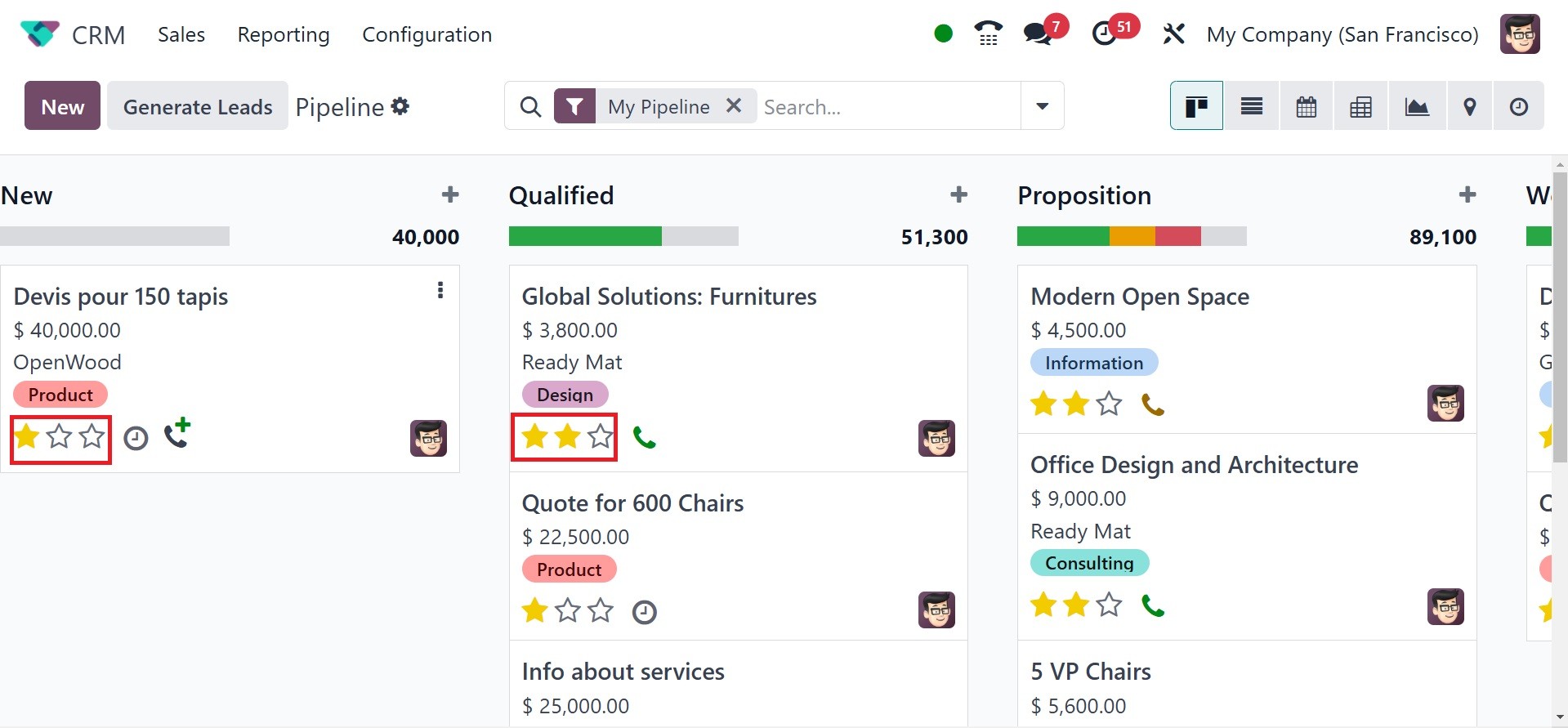Switch to the graph view
Viewport: 1568px width, 728px height.
[1416, 106]
